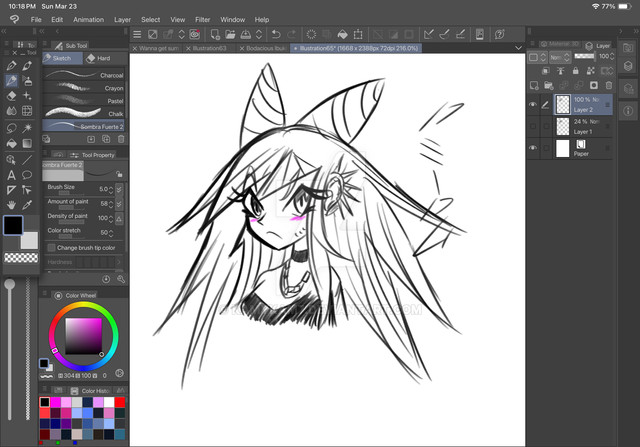Hide Layer 2 using its eye icon

click(x=531, y=105)
